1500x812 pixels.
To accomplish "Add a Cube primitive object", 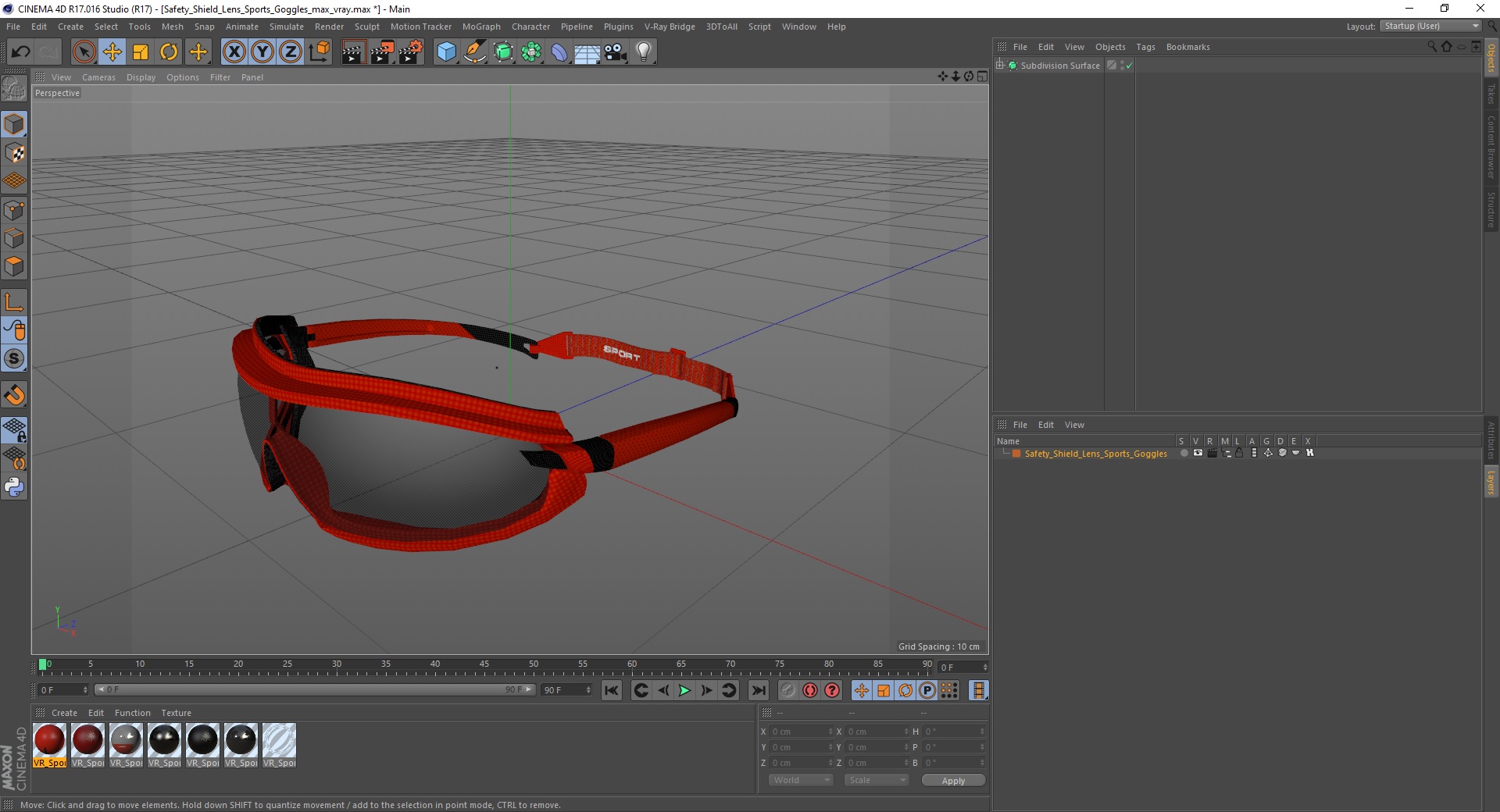I will [x=446, y=52].
